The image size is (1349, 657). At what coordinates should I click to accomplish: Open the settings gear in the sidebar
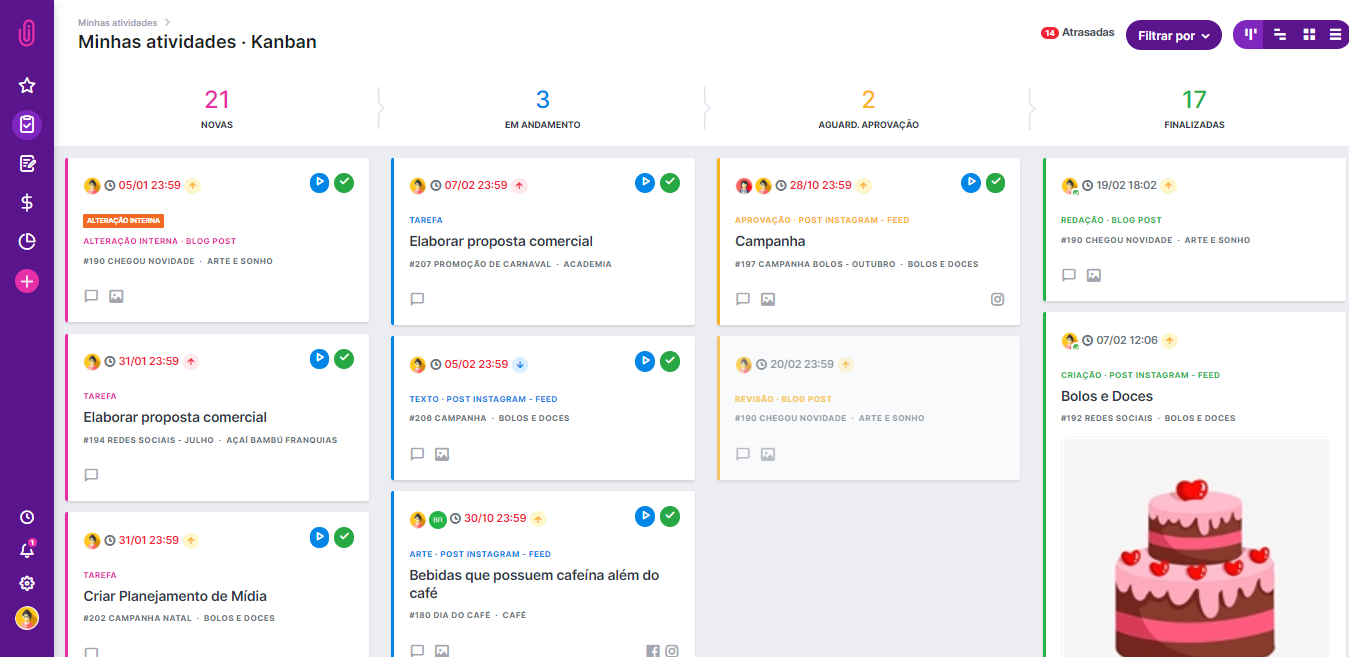pyautogui.click(x=27, y=583)
